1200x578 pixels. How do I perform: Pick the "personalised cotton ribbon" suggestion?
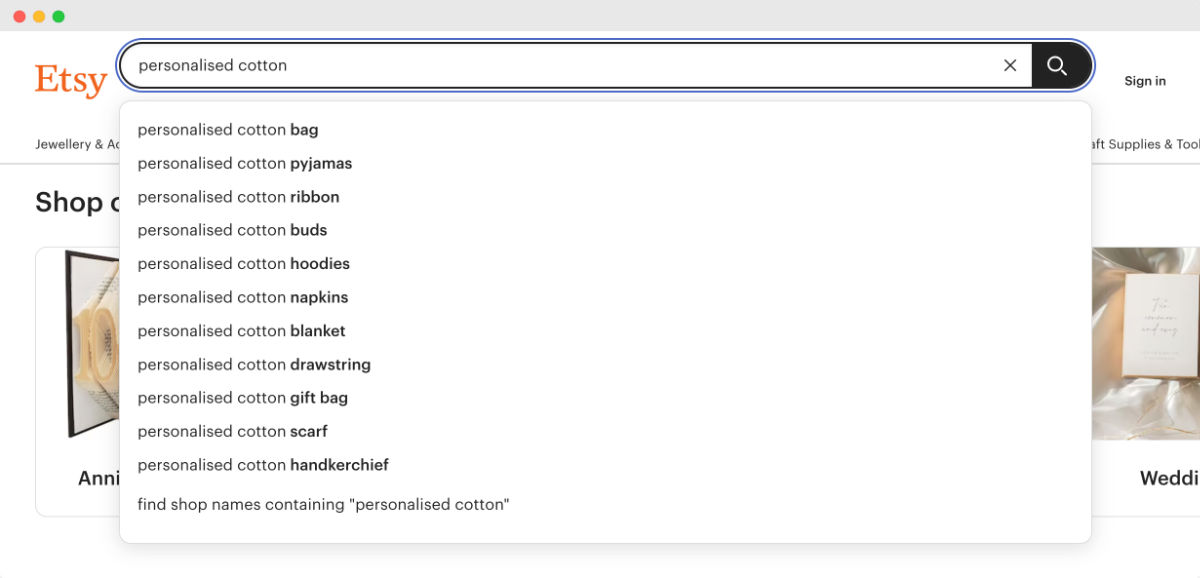point(239,197)
